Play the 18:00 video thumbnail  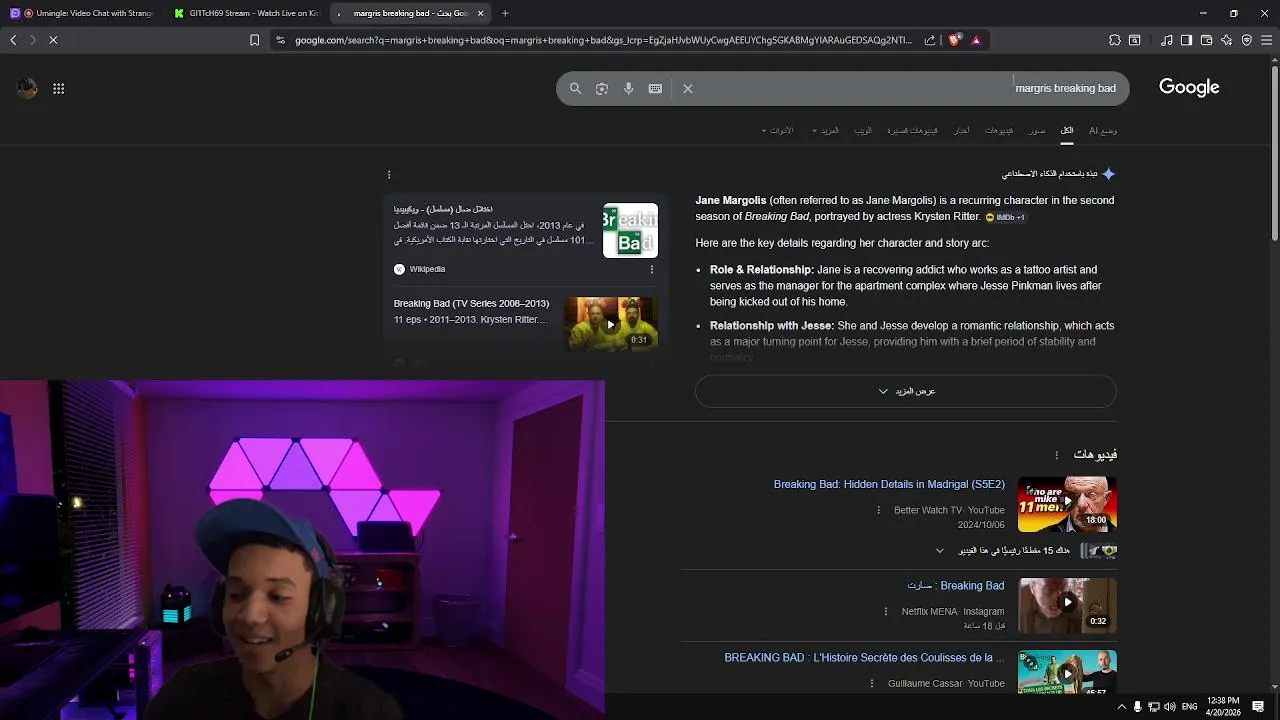coord(1067,504)
